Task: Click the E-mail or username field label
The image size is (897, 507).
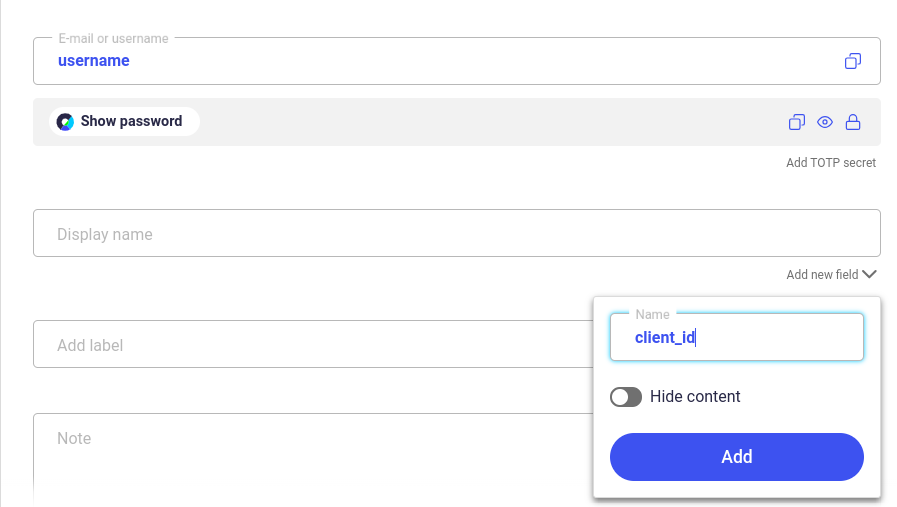Action: pos(113,38)
